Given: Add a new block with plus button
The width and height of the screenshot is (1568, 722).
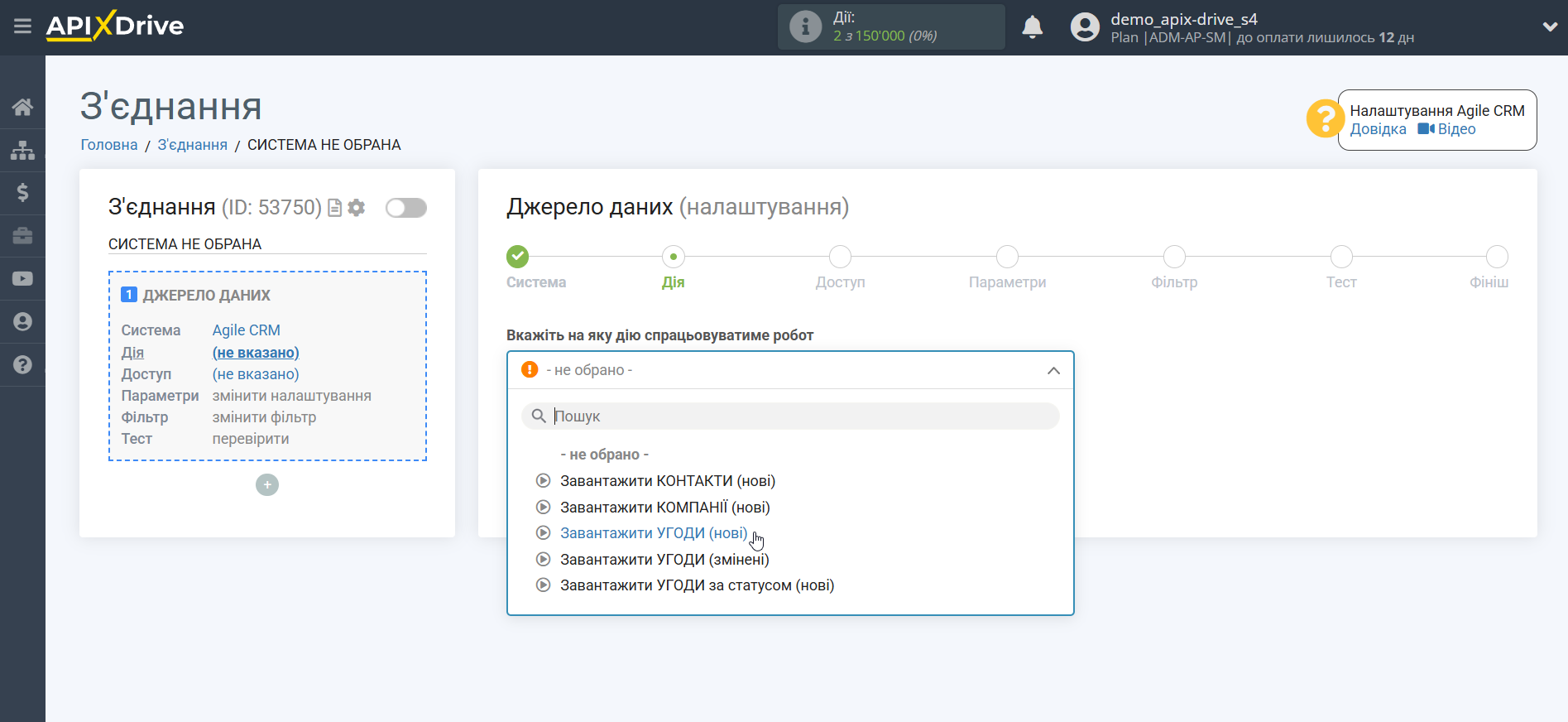Looking at the screenshot, I should [x=267, y=484].
